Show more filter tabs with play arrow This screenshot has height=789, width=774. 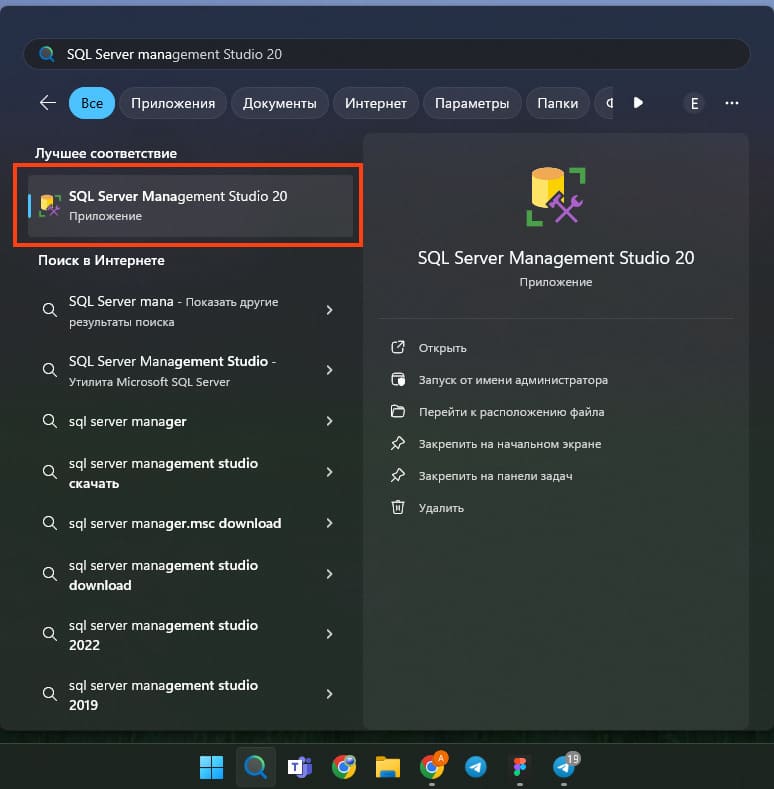[x=638, y=103]
